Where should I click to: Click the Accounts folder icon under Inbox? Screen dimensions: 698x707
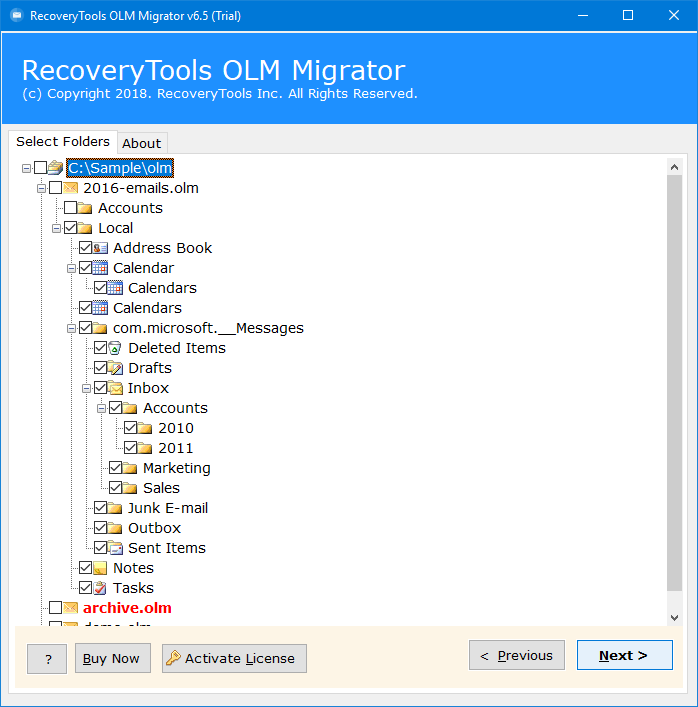[x=130, y=408]
